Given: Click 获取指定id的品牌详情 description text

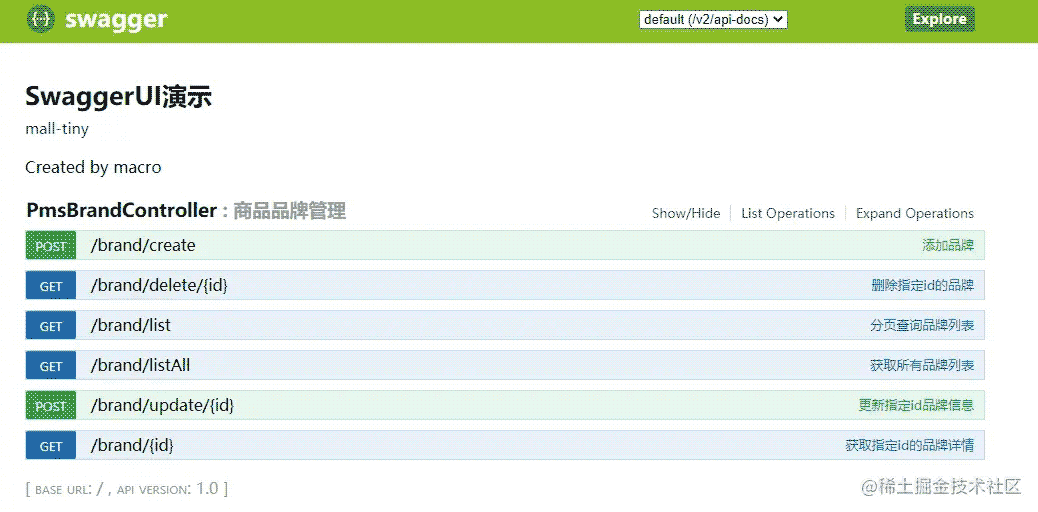Looking at the screenshot, I should click(909, 446).
